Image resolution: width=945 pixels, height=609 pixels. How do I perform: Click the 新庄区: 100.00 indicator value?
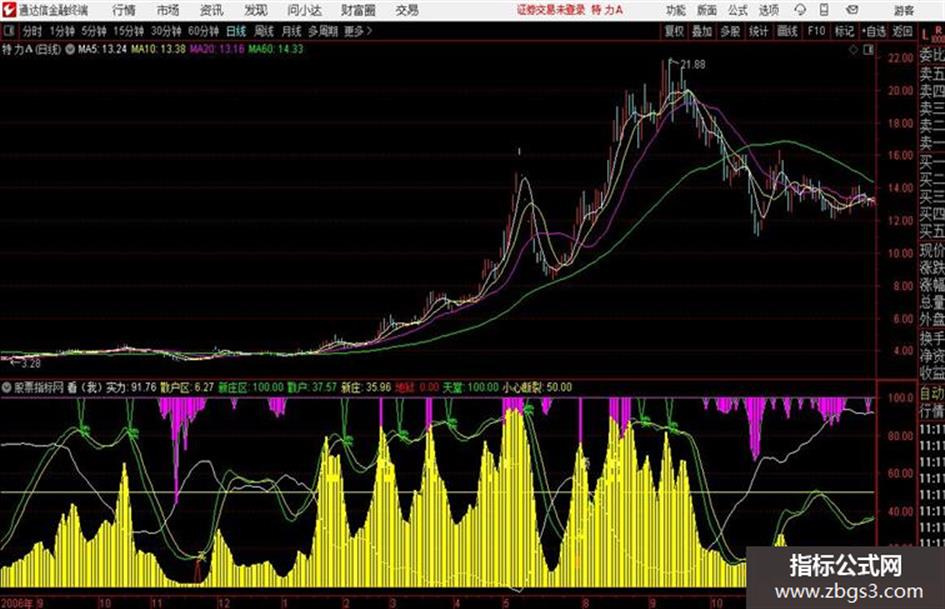click(x=251, y=387)
